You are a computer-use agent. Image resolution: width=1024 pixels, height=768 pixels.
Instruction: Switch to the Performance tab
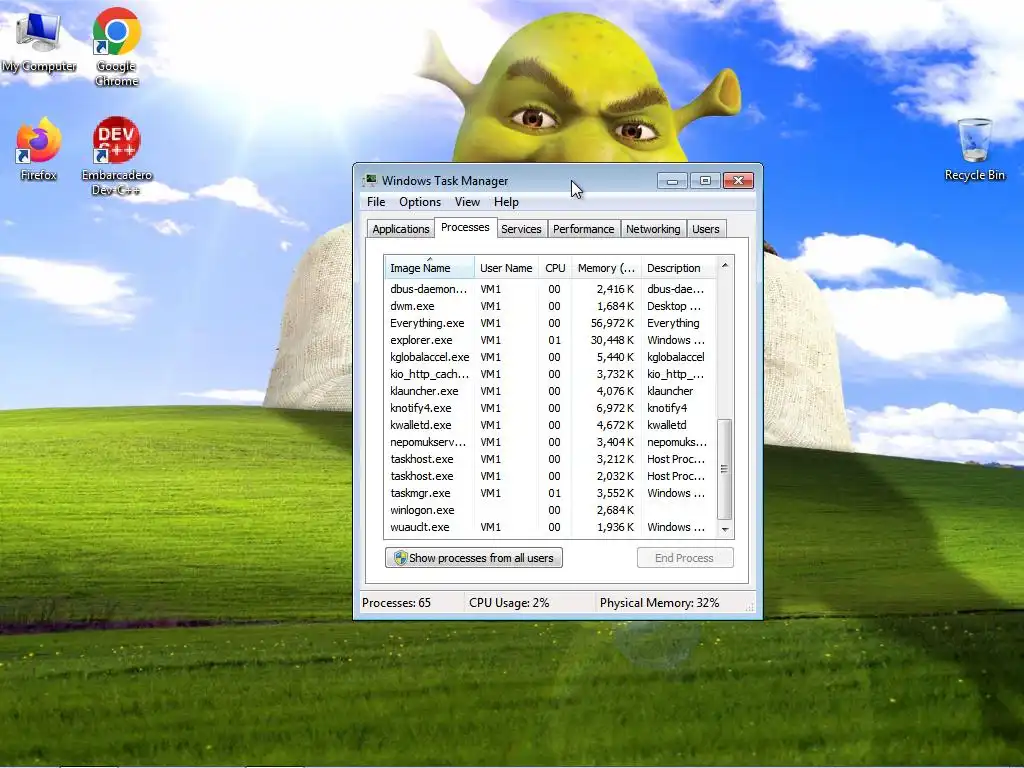coord(583,229)
